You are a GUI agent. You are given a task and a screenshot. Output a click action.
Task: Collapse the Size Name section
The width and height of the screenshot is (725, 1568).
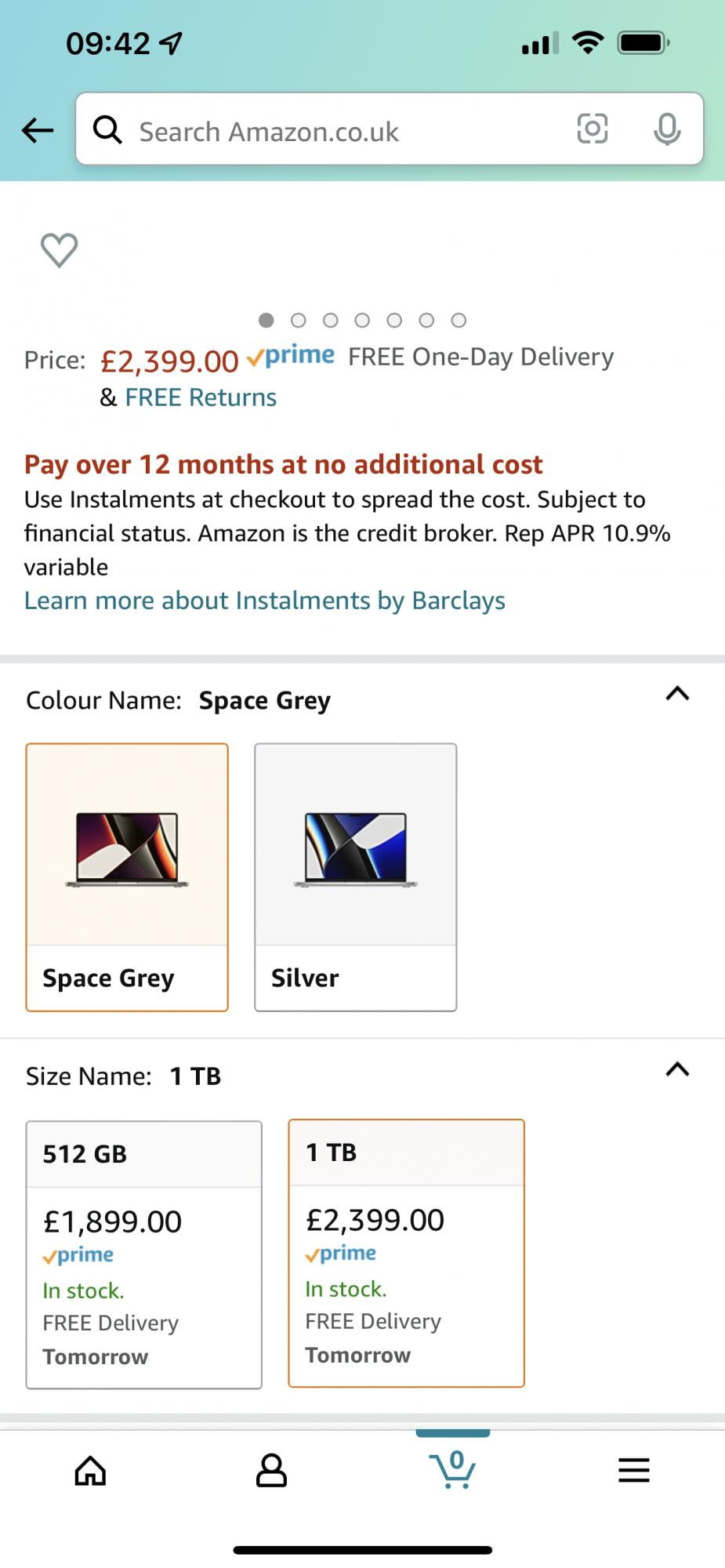pos(677,1070)
